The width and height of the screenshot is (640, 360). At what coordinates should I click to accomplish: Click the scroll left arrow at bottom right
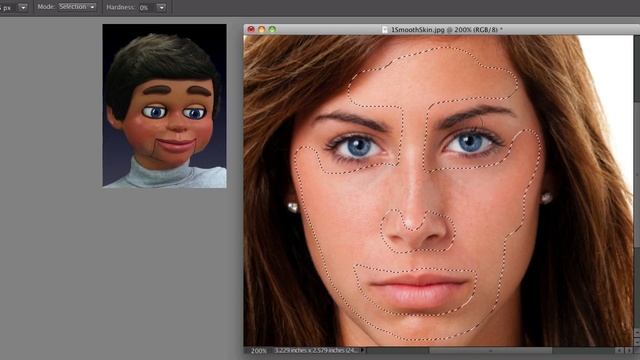[x=619, y=350]
